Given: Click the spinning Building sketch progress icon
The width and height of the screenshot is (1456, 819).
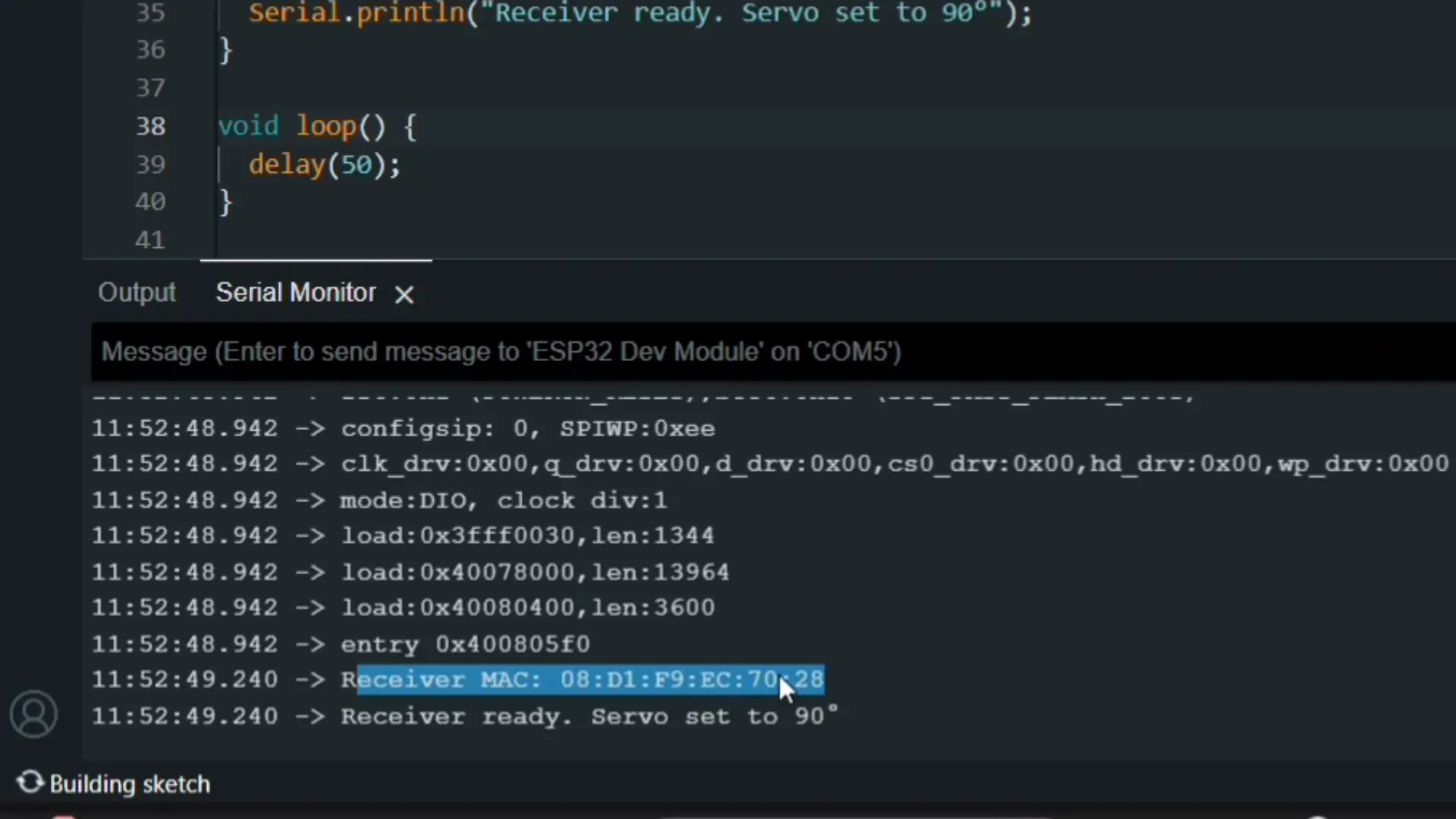Looking at the screenshot, I should 30,782.
